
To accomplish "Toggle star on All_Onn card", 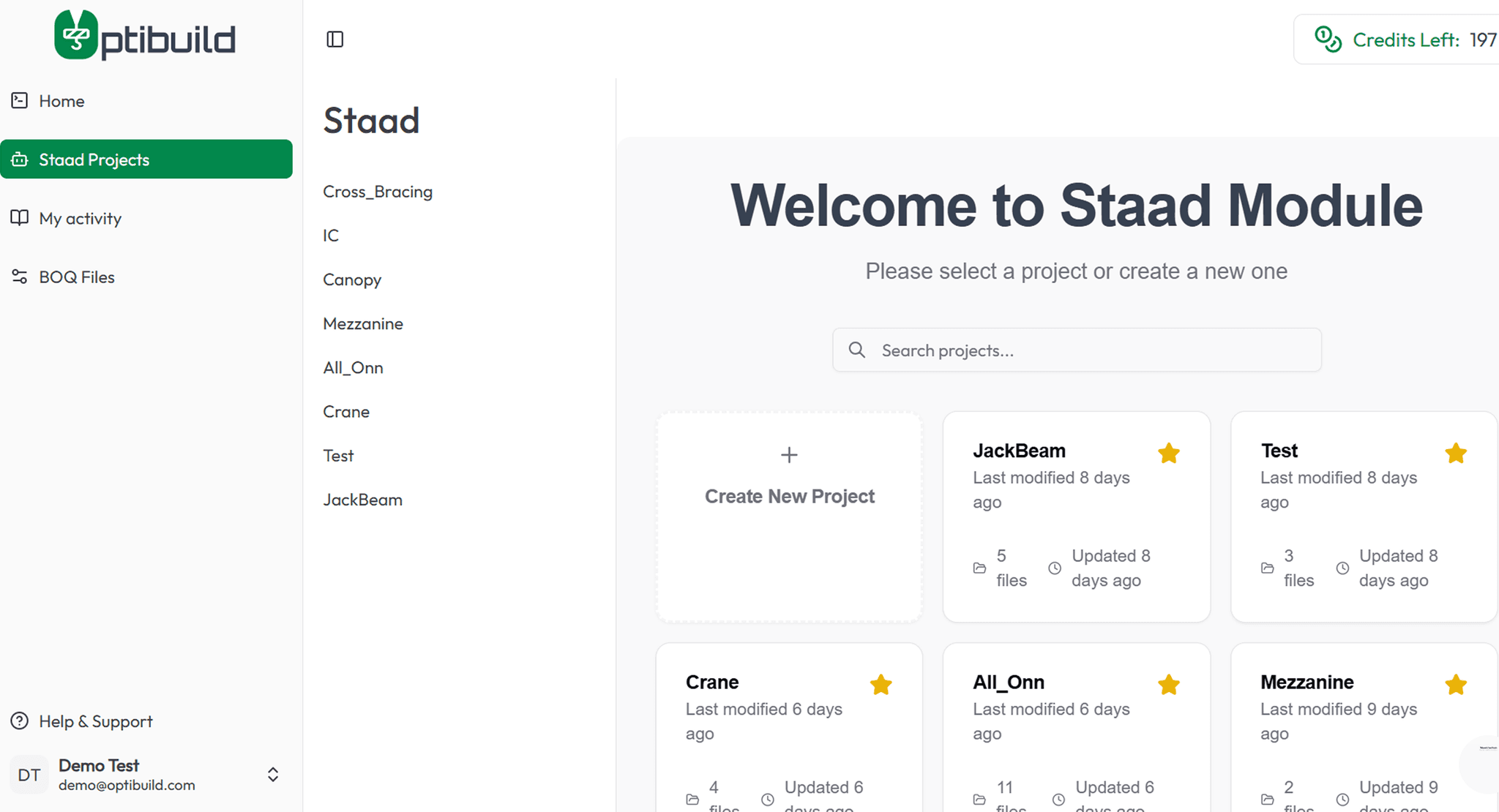I will [x=1169, y=685].
